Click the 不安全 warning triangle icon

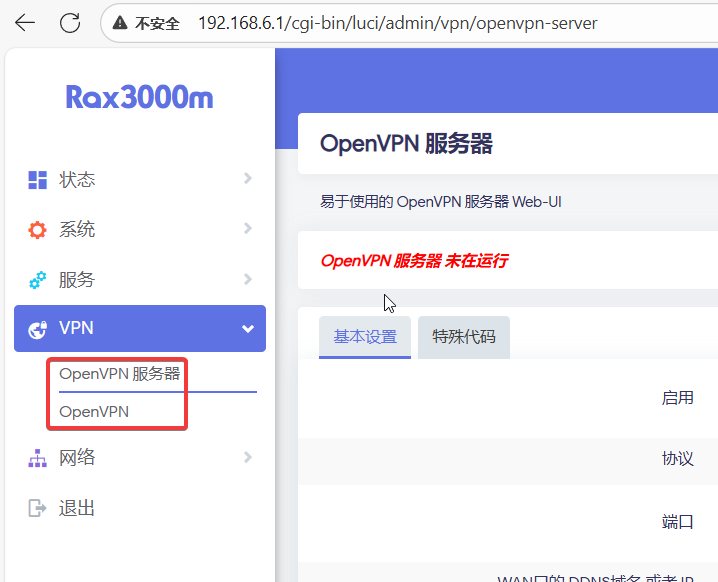tap(120, 23)
